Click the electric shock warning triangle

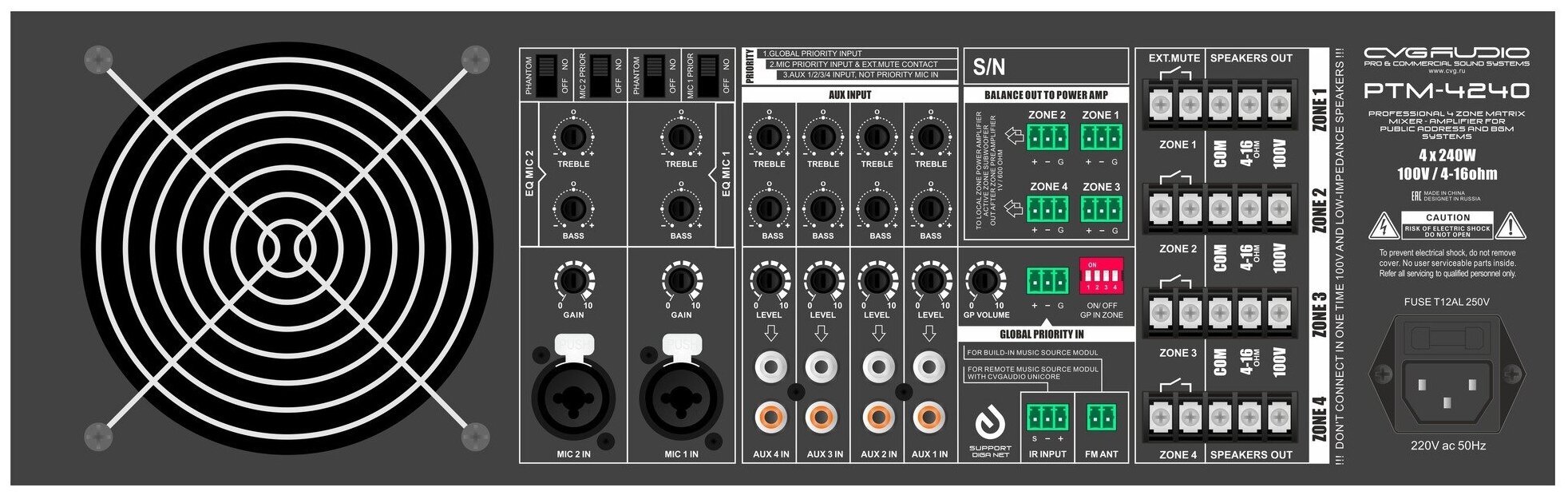click(1383, 226)
